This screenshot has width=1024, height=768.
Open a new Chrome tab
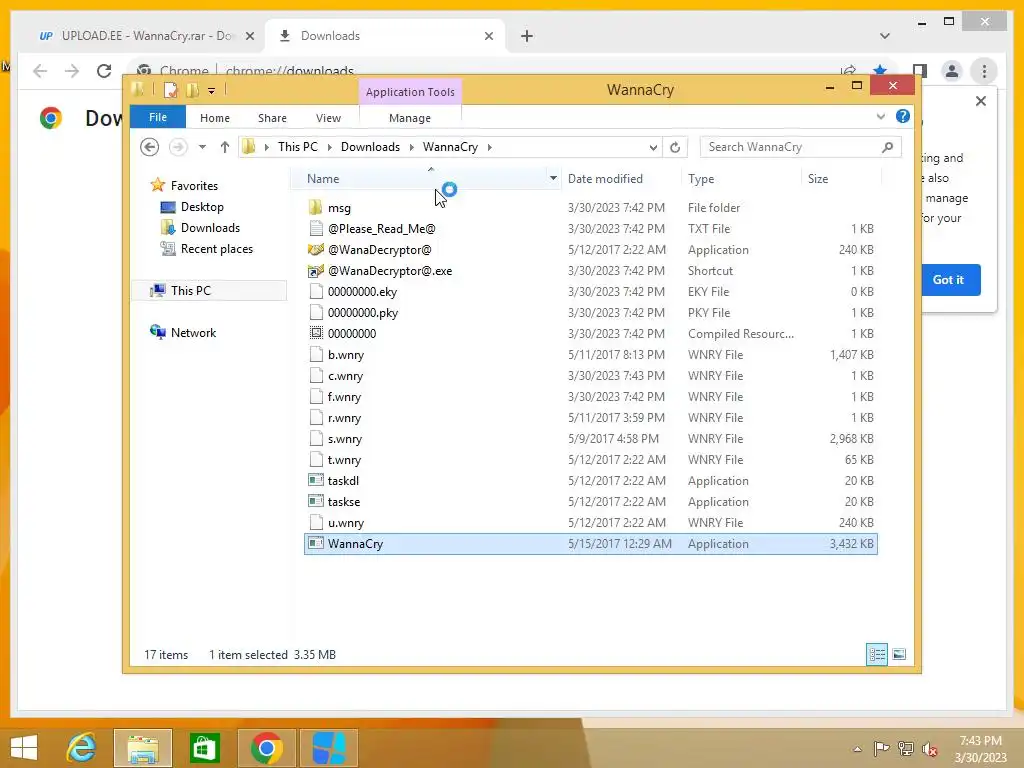coord(526,36)
